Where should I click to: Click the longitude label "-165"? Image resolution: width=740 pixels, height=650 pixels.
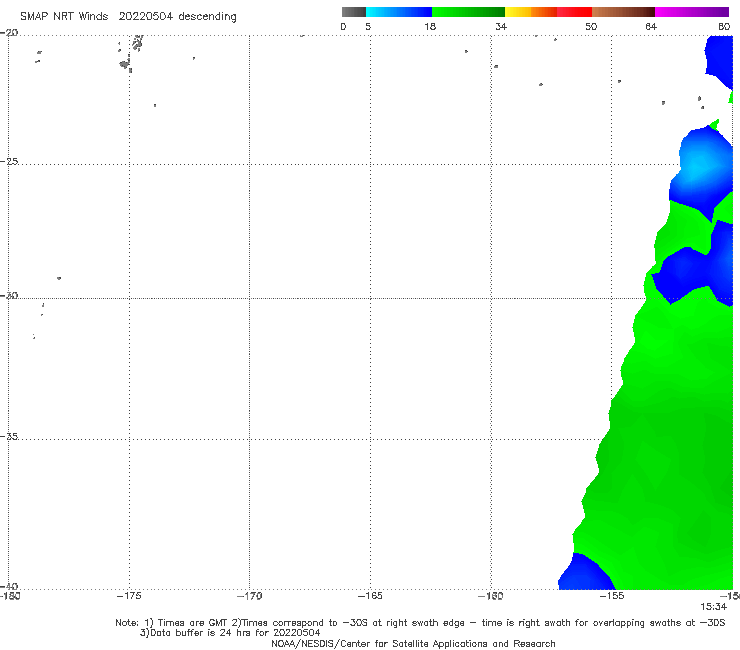point(370,596)
